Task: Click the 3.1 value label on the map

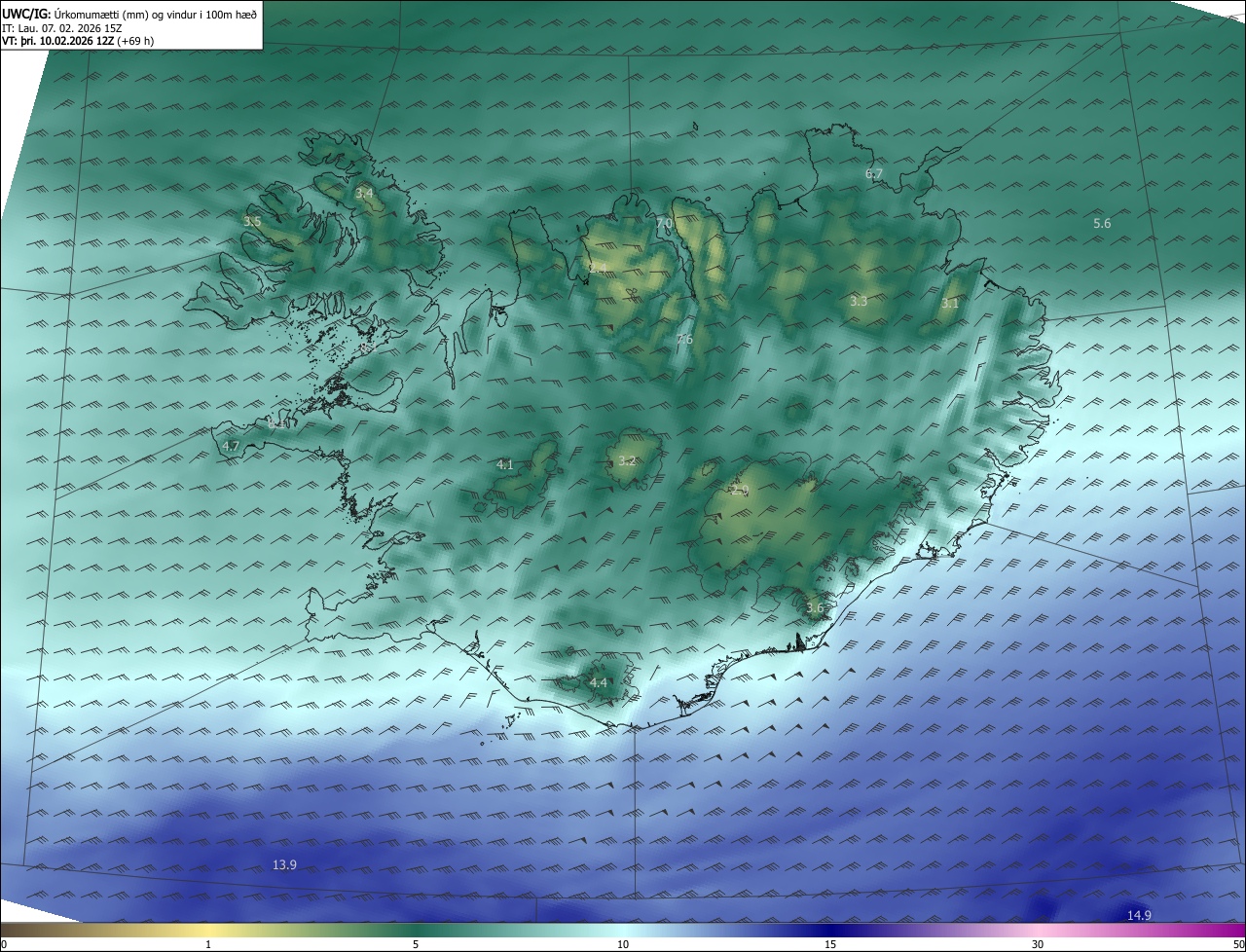Action: (950, 304)
